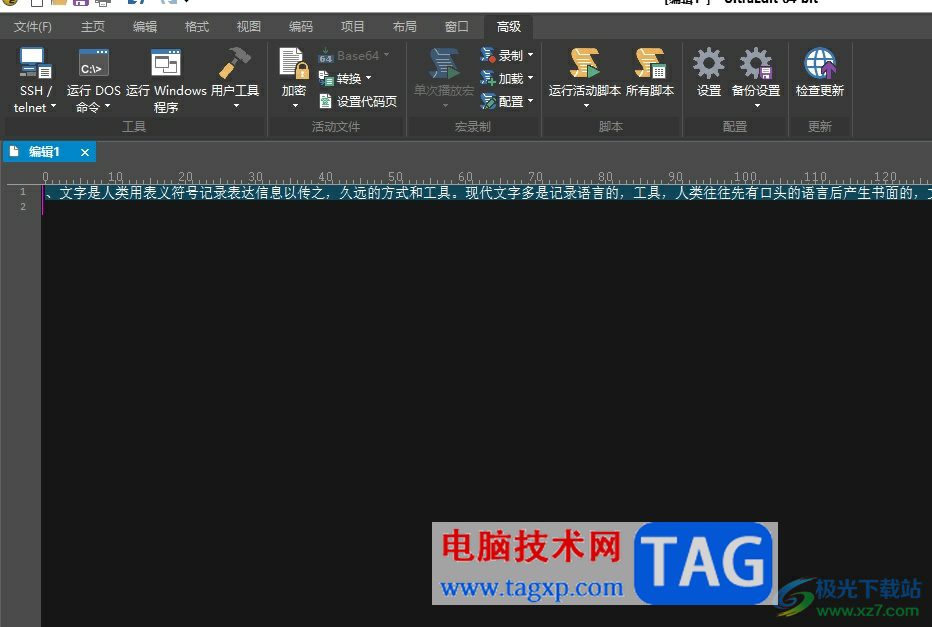Click the document icon on 编辑1 tab
Image resolution: width=932 pixels, height=627 pixels.
pyautogui.click(x=14, y=152)
